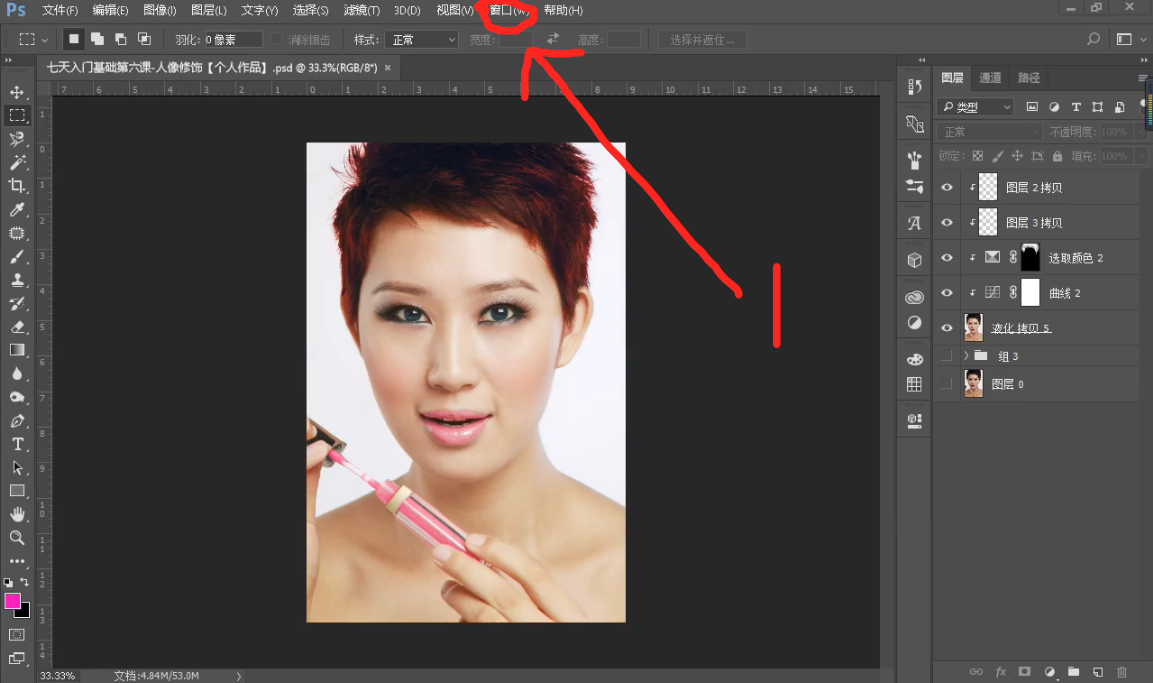Viewport: 1153px width, 683px height.
Task: Close the open .psd document tab
Action: click(x=388, y=68)
